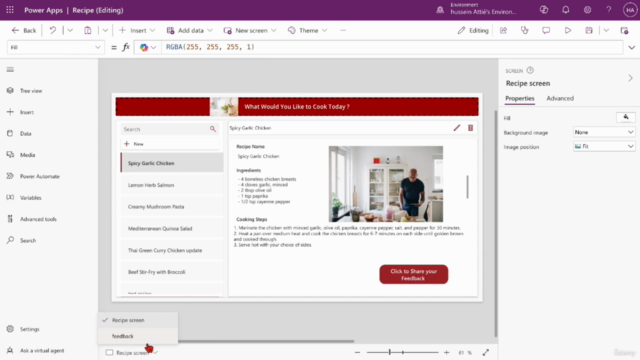Image resolution: width=640 pixels, height=360 pixels.
Task: Click the fx formula icon
Action: pos(126,47)
